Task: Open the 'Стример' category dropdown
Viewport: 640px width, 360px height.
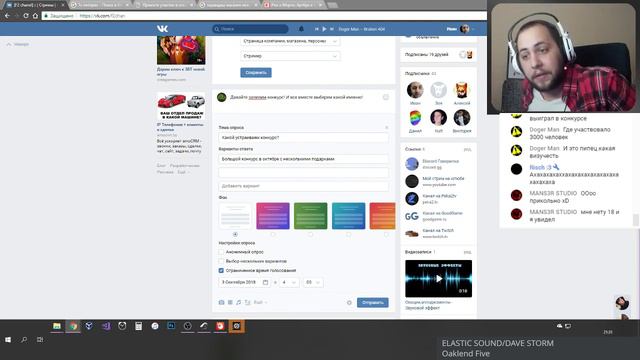Action: point(290,56)
